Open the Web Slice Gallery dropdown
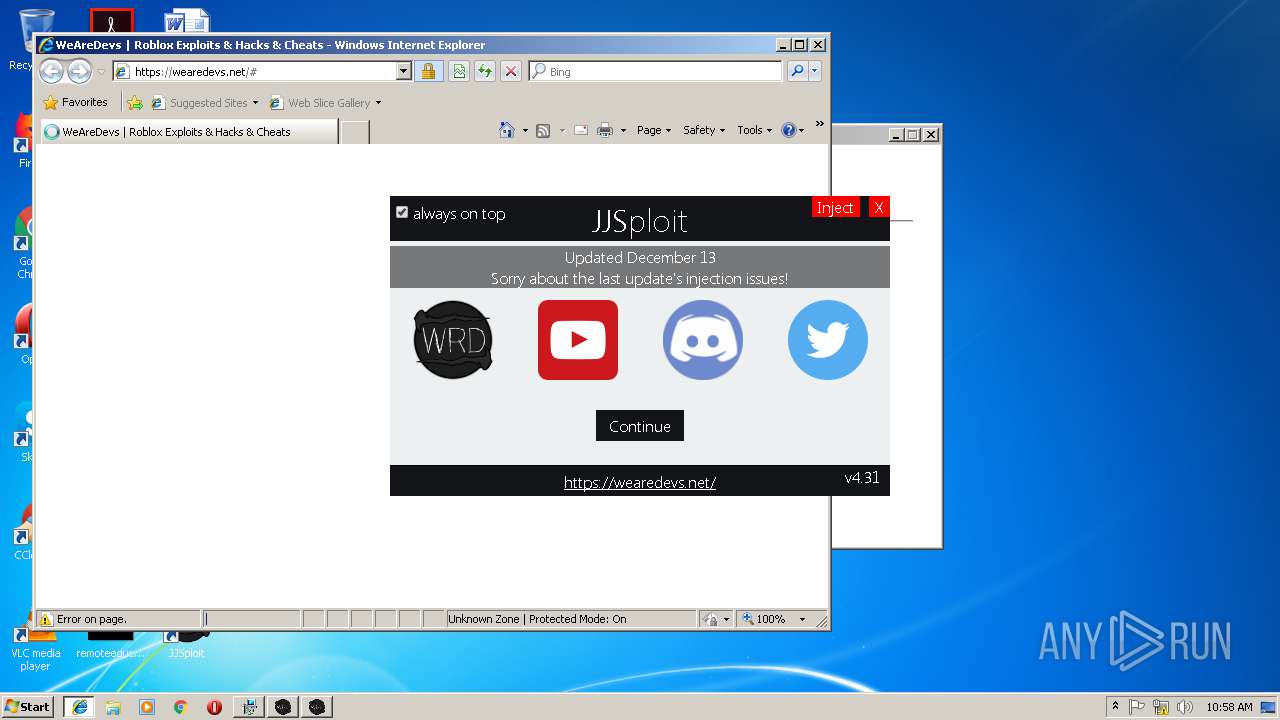Viewport: 1280px width, 720px height. point(326,103)
